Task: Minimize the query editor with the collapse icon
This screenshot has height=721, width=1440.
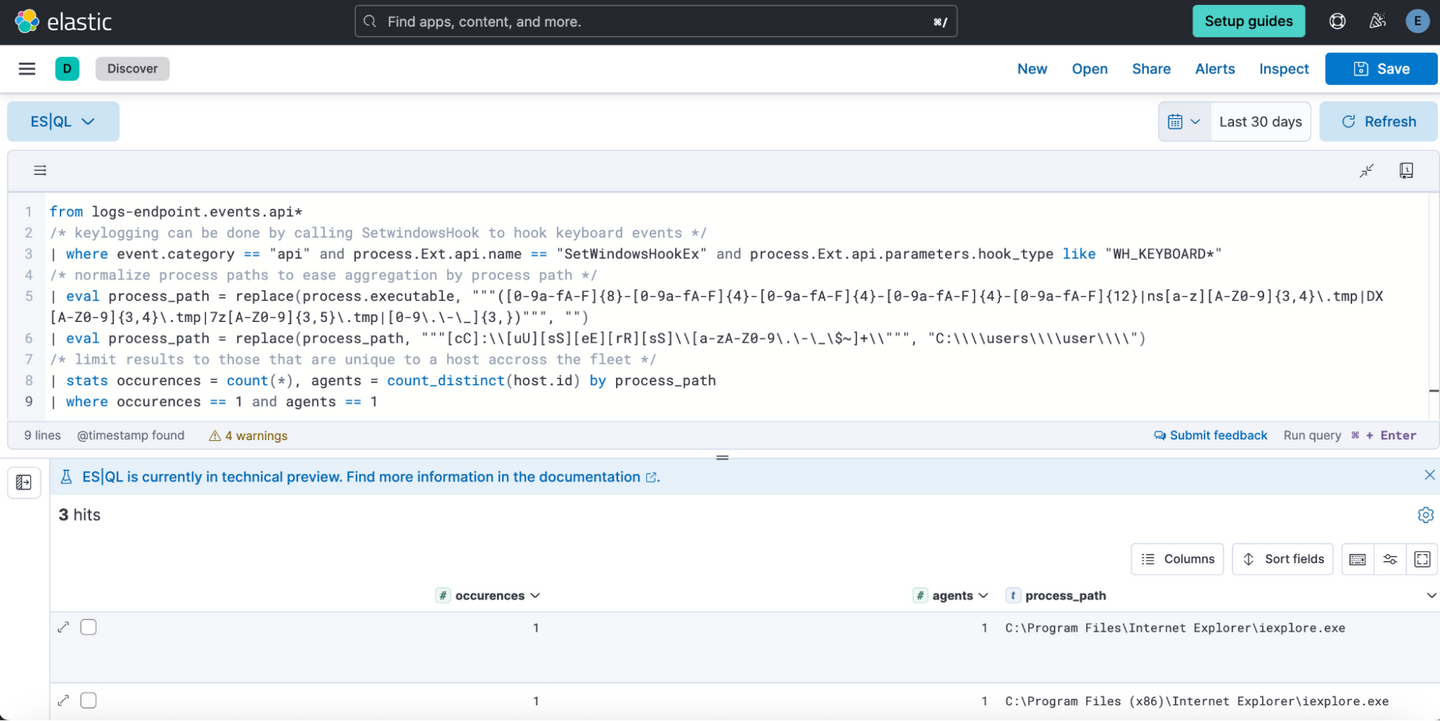Action: click(x=1366, y=171)
